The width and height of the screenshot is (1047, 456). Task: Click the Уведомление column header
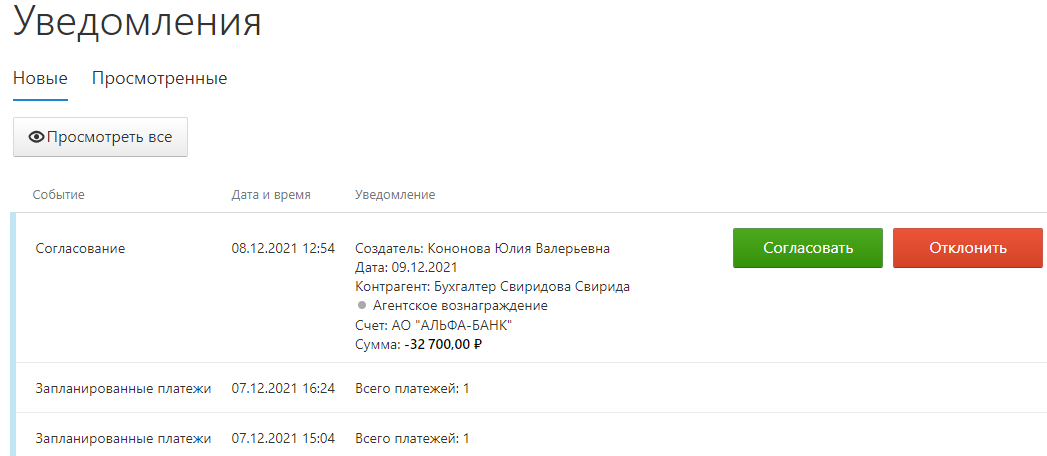click(x=395, y=195)
